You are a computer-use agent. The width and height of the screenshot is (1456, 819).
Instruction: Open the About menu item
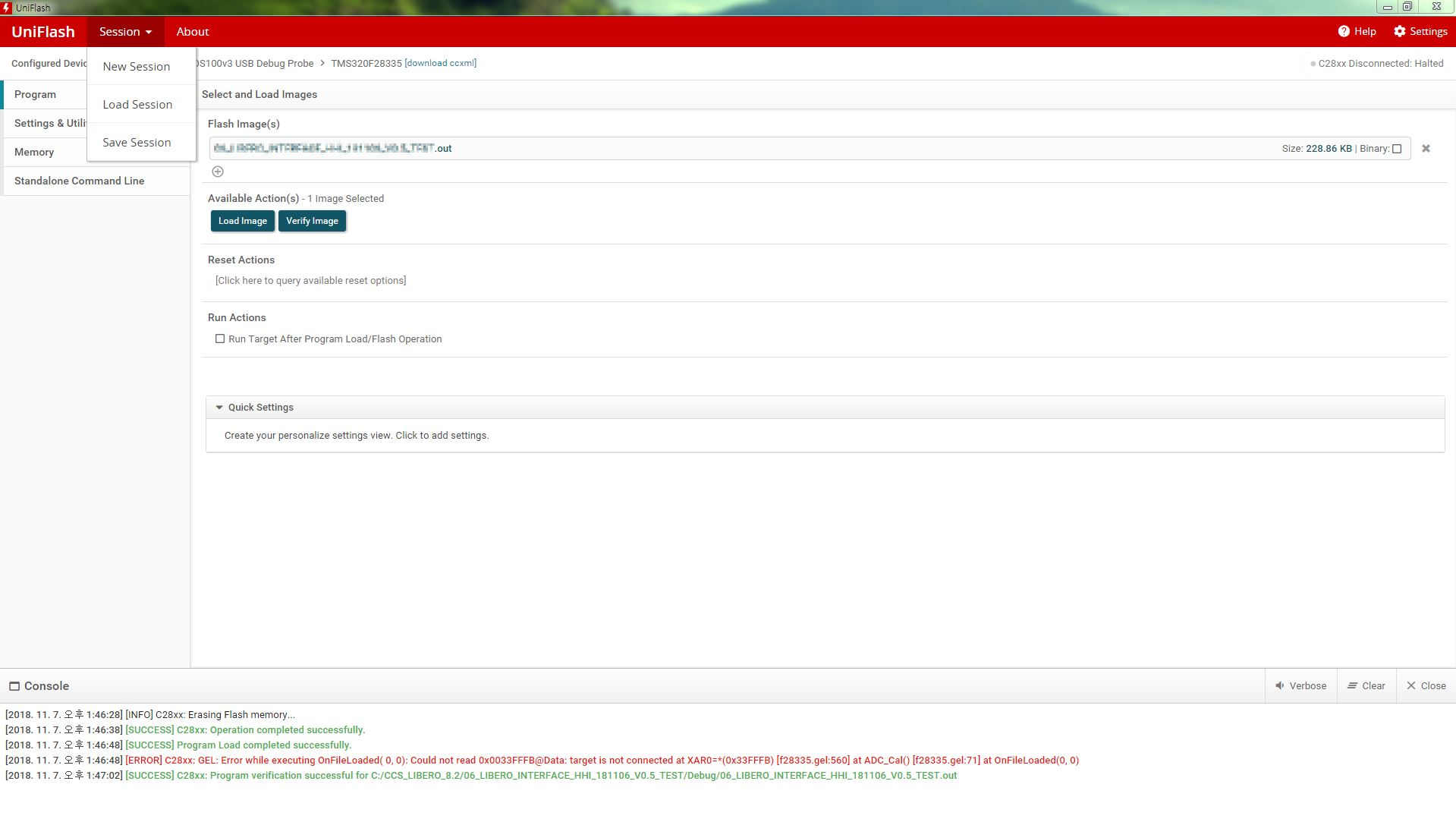pos(193,31)
